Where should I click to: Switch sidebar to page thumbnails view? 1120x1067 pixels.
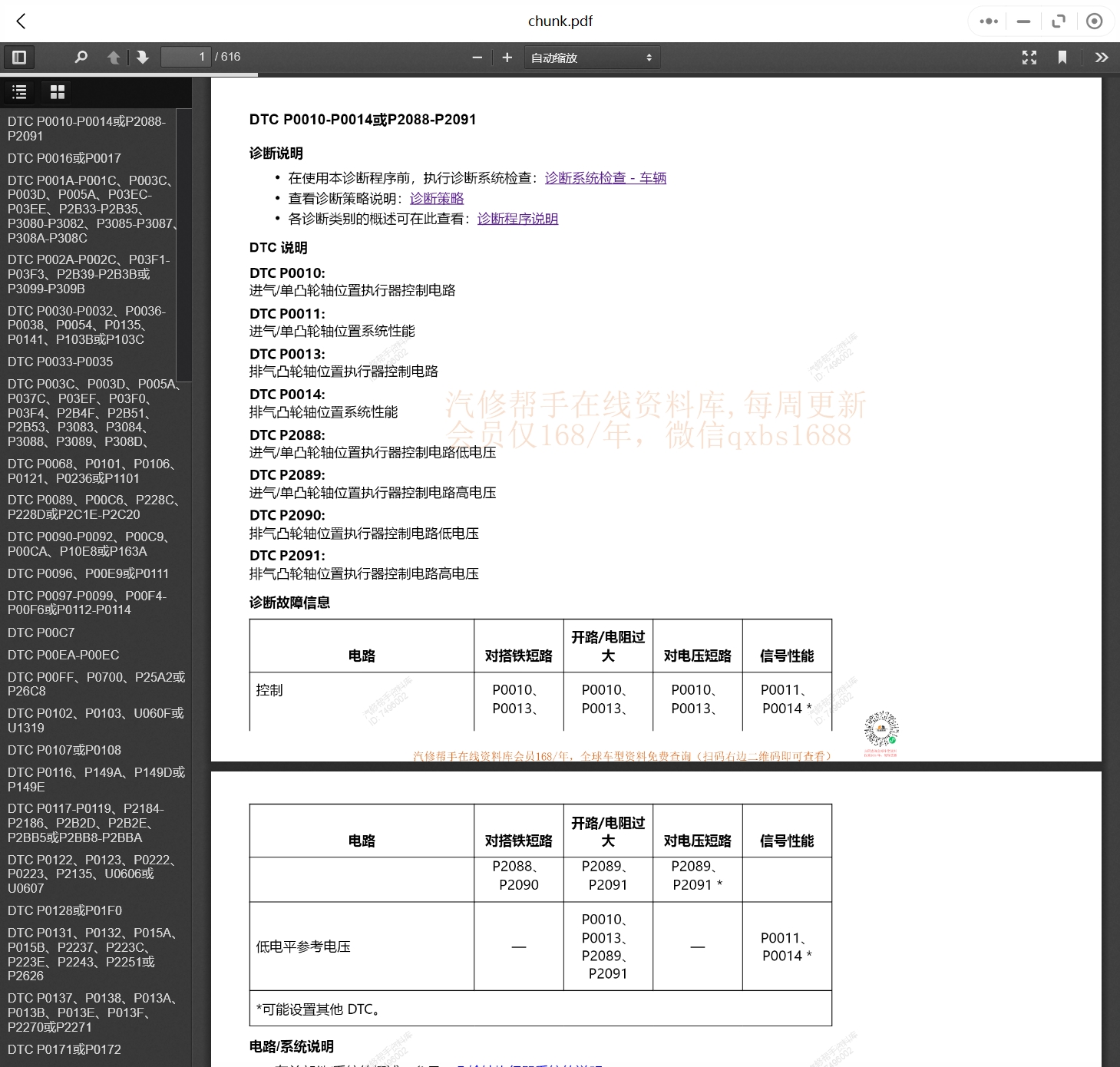pyautogui.click(x=57, y=91)
